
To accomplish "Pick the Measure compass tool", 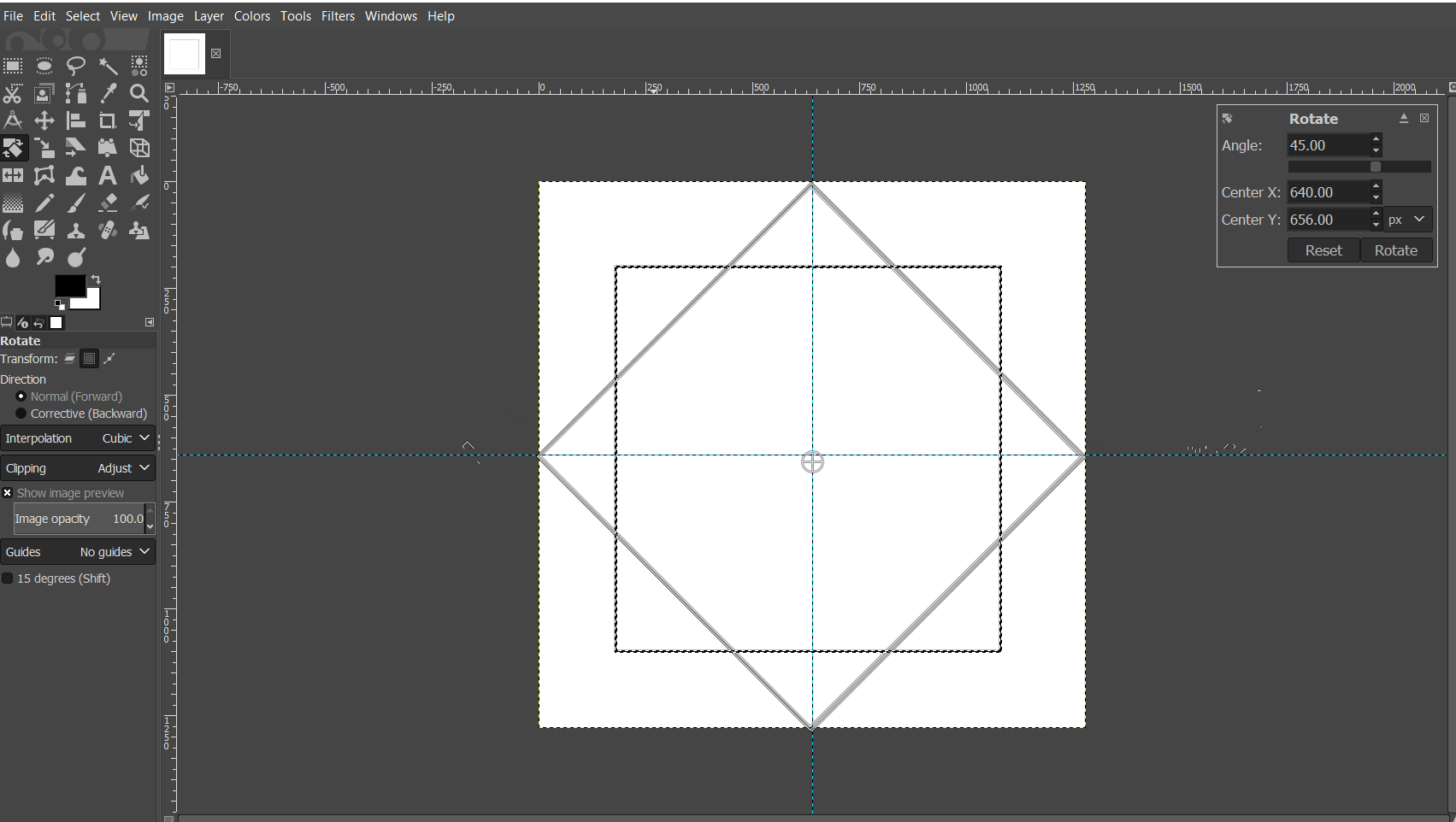I will [x=13, y=120].
